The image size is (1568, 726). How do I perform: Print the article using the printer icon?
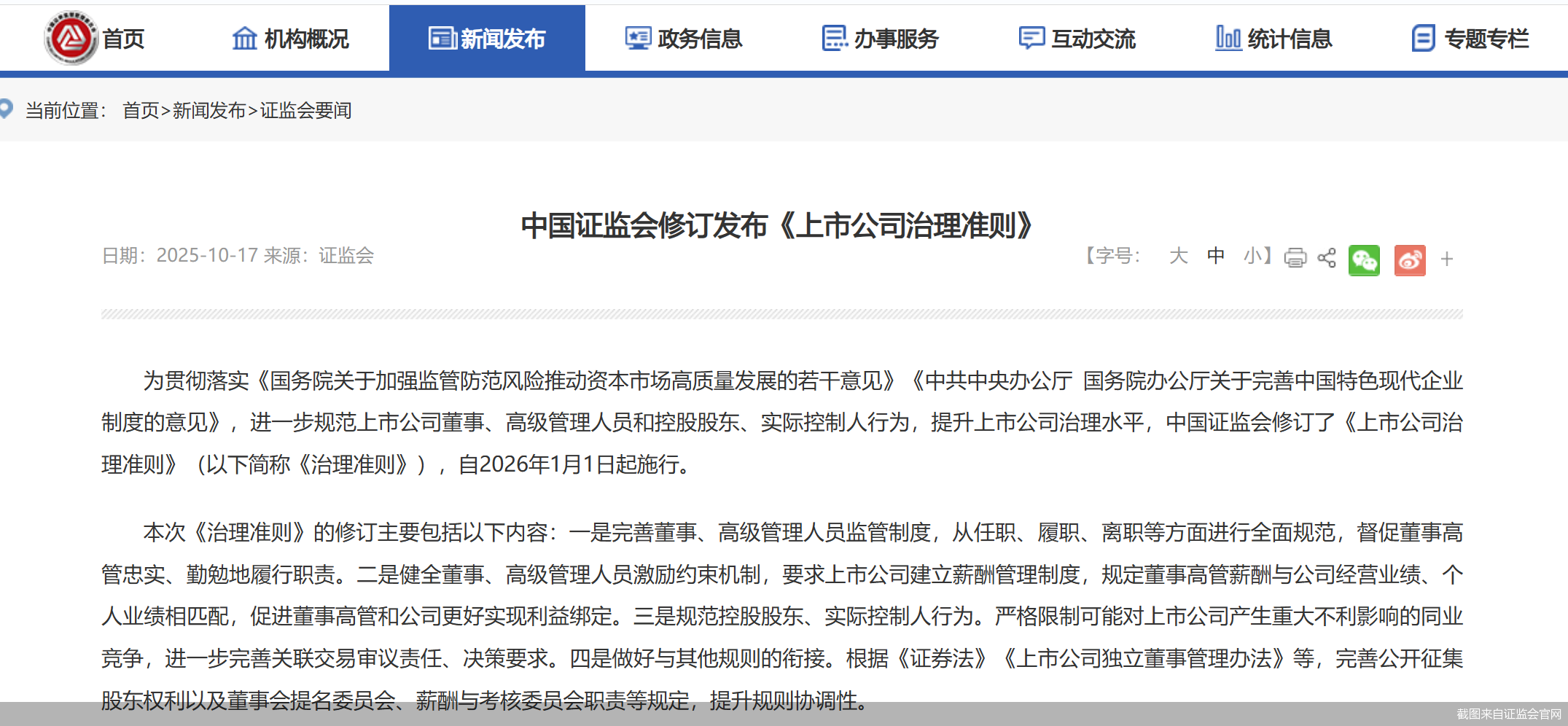click(1294, 258)
